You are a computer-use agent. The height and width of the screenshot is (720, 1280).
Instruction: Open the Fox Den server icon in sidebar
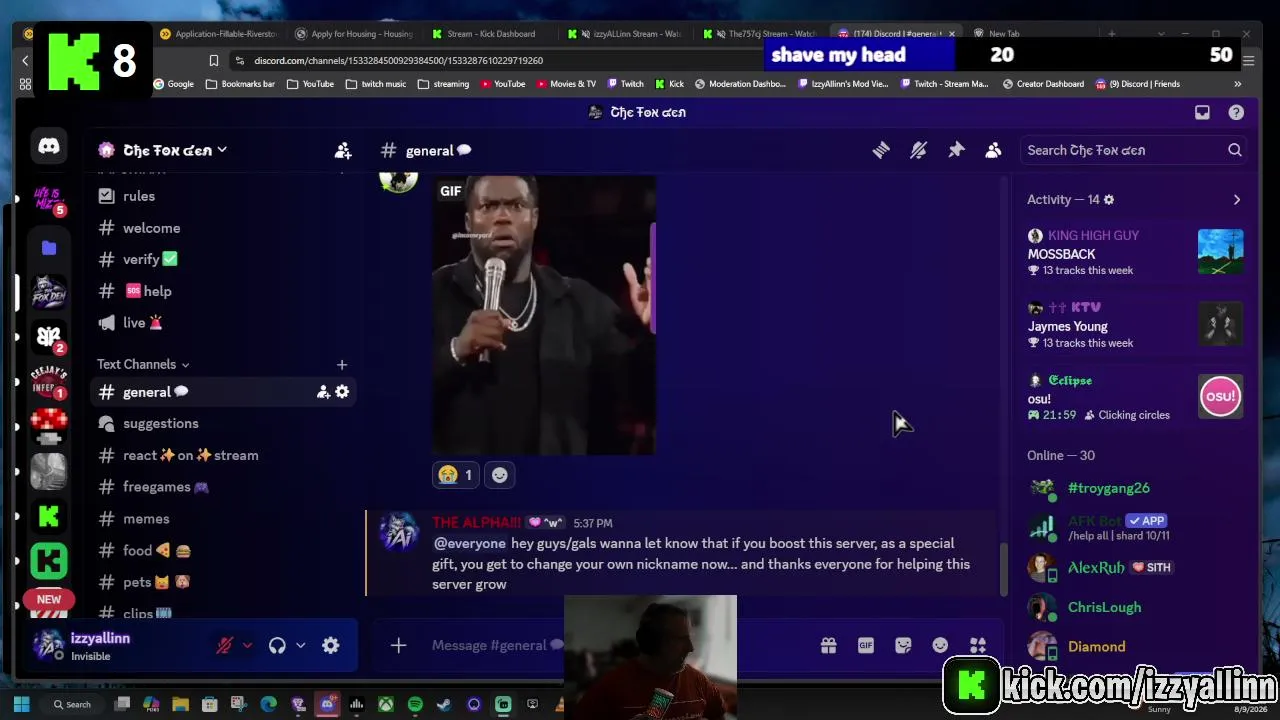[x=48, y=292]
